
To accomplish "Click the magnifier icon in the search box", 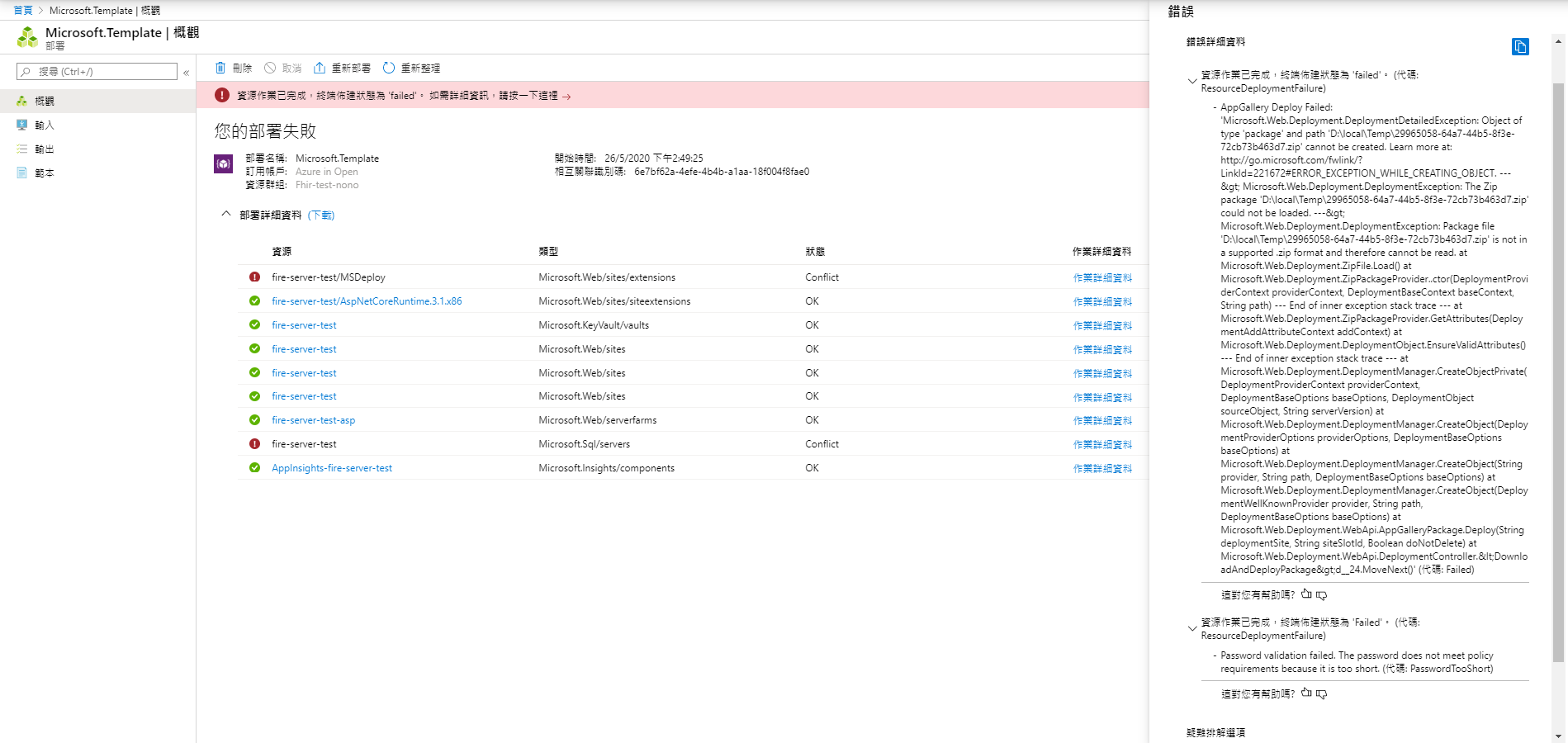I will (x=26, y=72).
